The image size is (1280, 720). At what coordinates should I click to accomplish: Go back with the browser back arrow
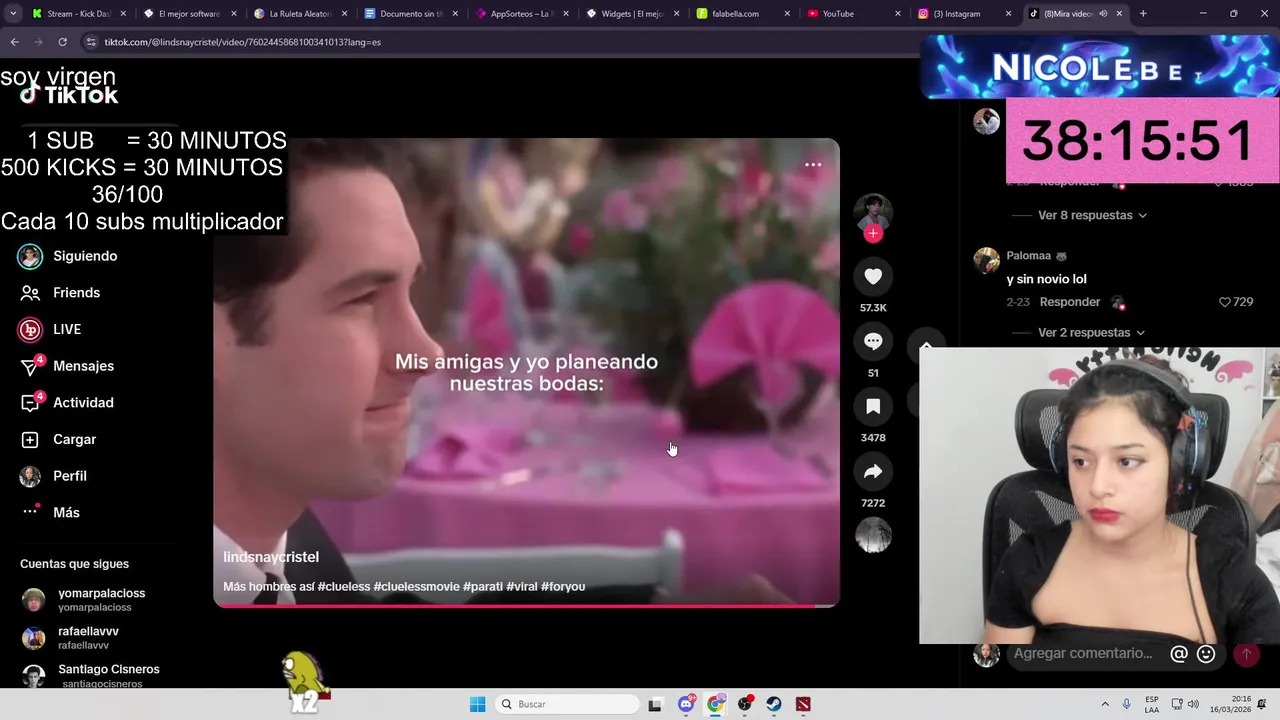[14, 42]
